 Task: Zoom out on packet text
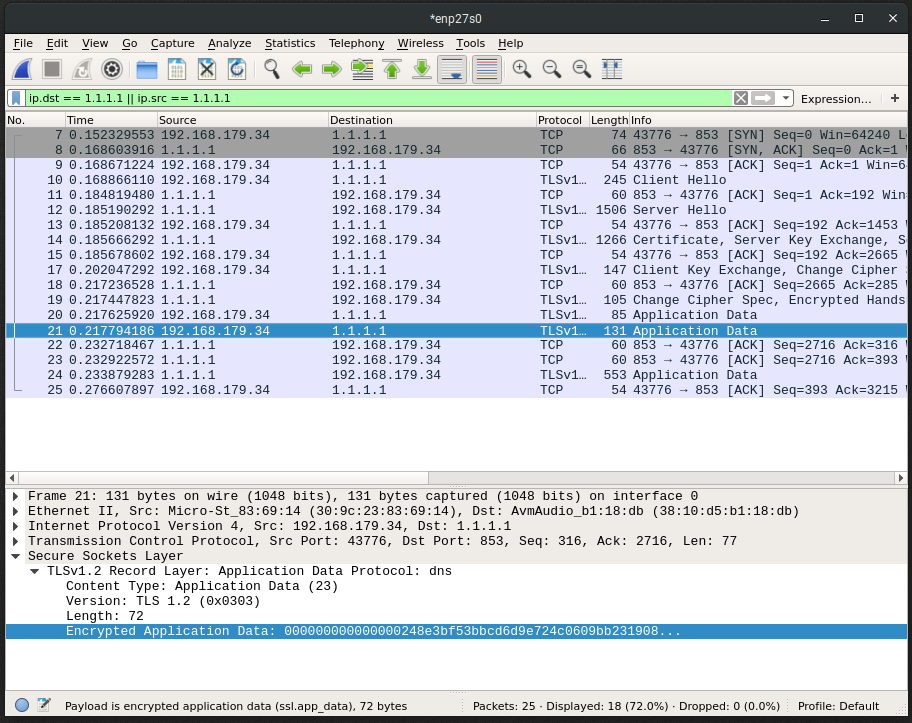click(x=552, y=69)
